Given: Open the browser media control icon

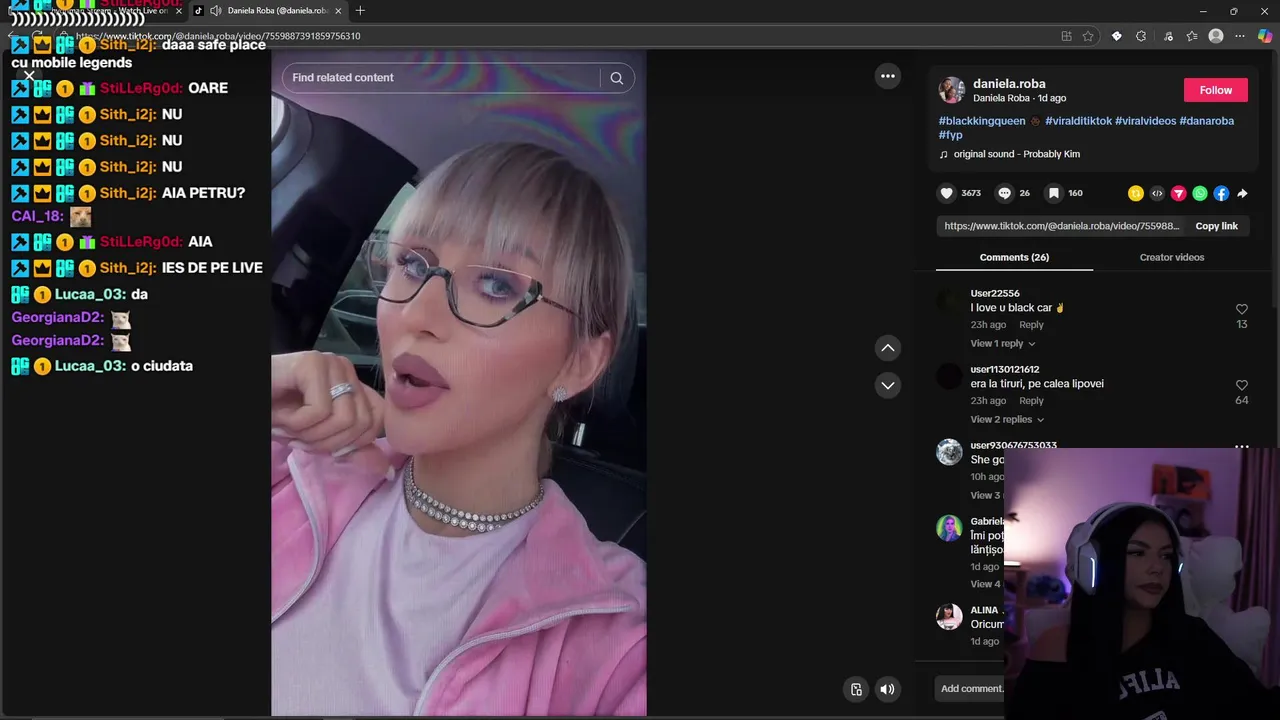Looking at the screenshot, I should coord(1168,36).
